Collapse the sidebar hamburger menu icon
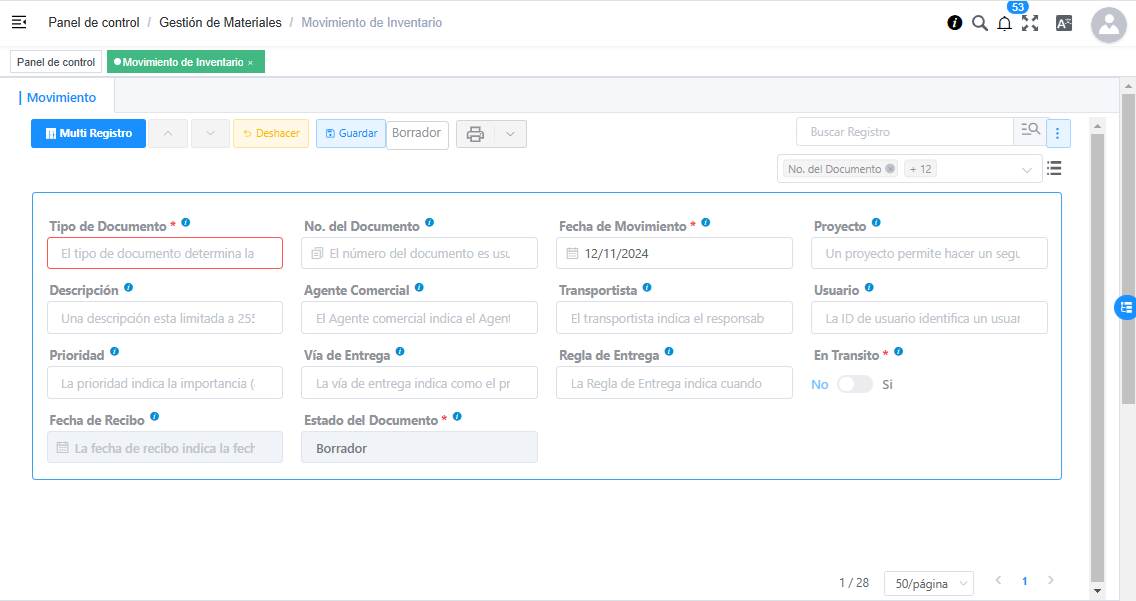Viewport: 1136px width, 601px height. (19, 22)
